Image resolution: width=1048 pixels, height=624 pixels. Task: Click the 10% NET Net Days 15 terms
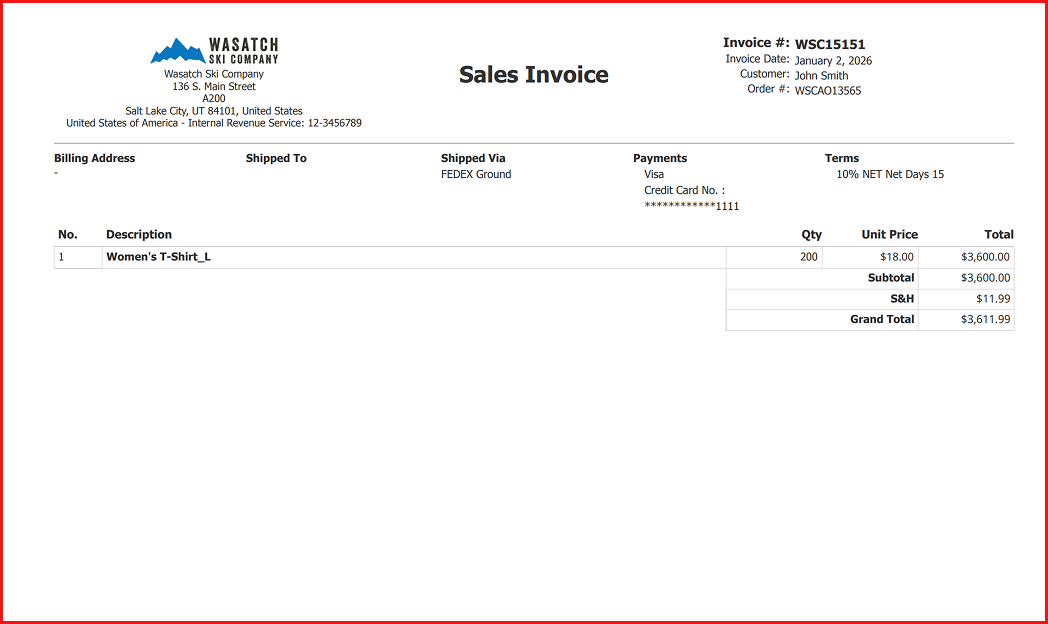890,174
